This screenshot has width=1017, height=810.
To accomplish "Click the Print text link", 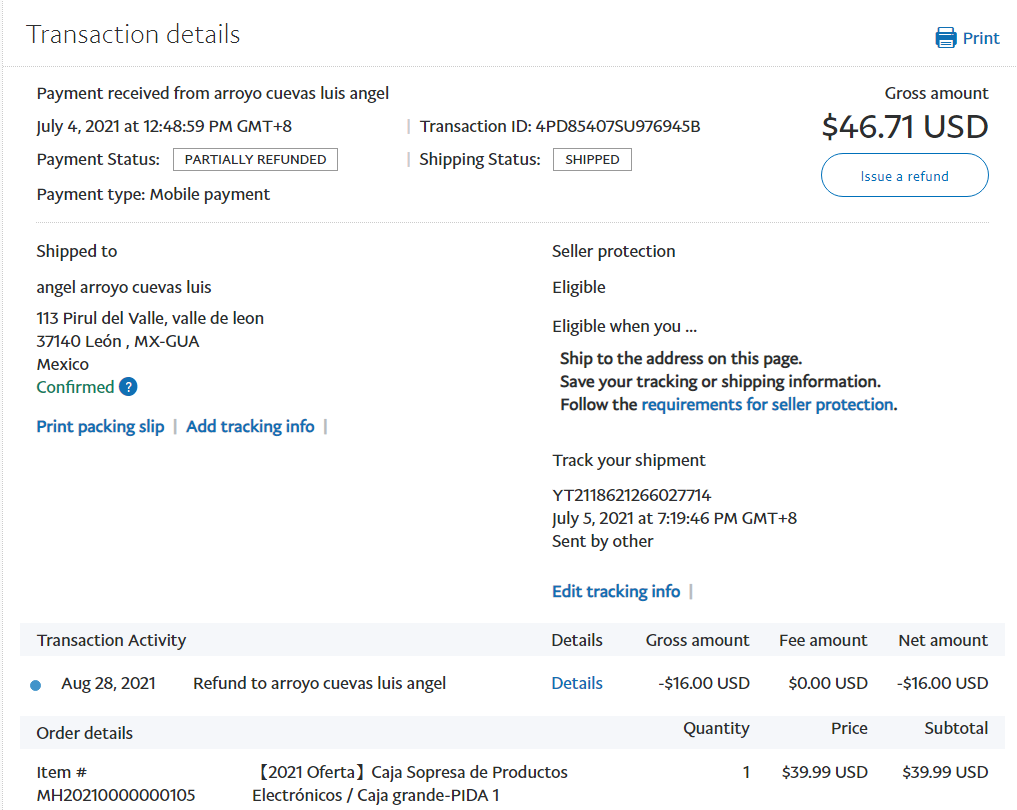I will tap(980, 38).
